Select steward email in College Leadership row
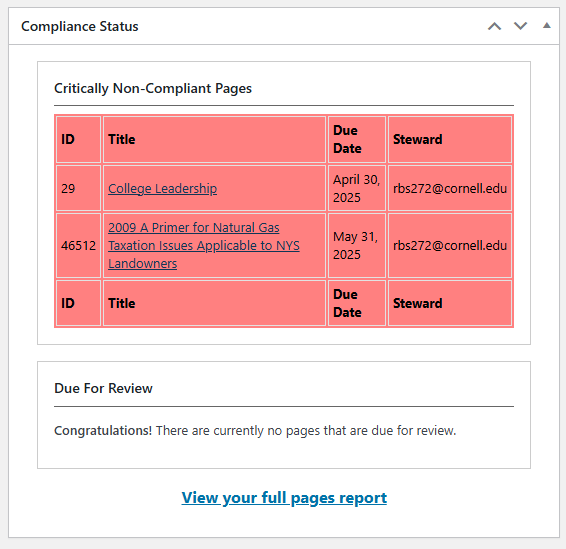Screen dimensions: 566x549 450,188
